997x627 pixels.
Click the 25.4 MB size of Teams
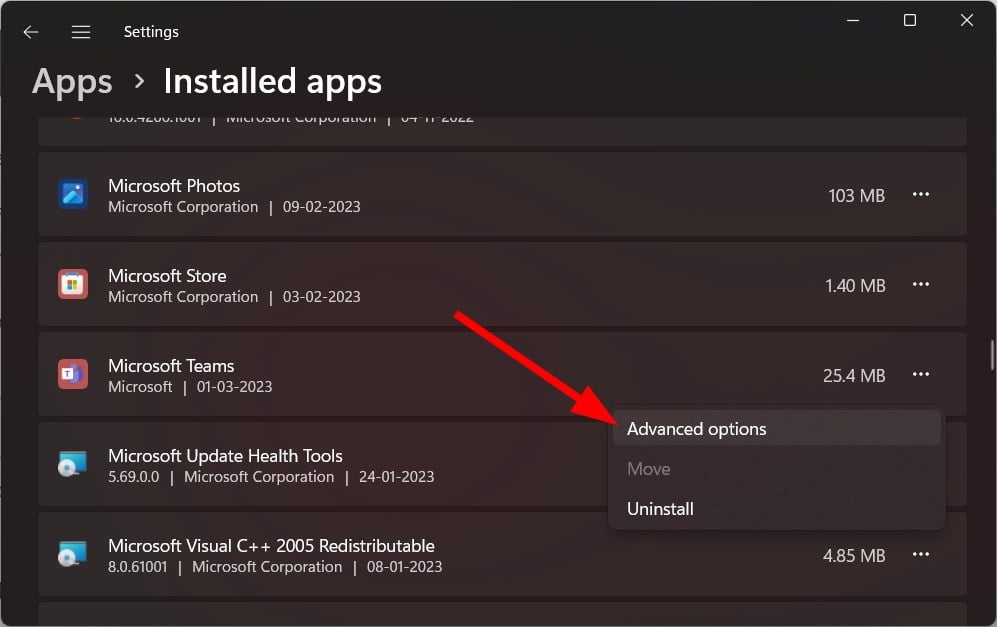coord(854,376)
